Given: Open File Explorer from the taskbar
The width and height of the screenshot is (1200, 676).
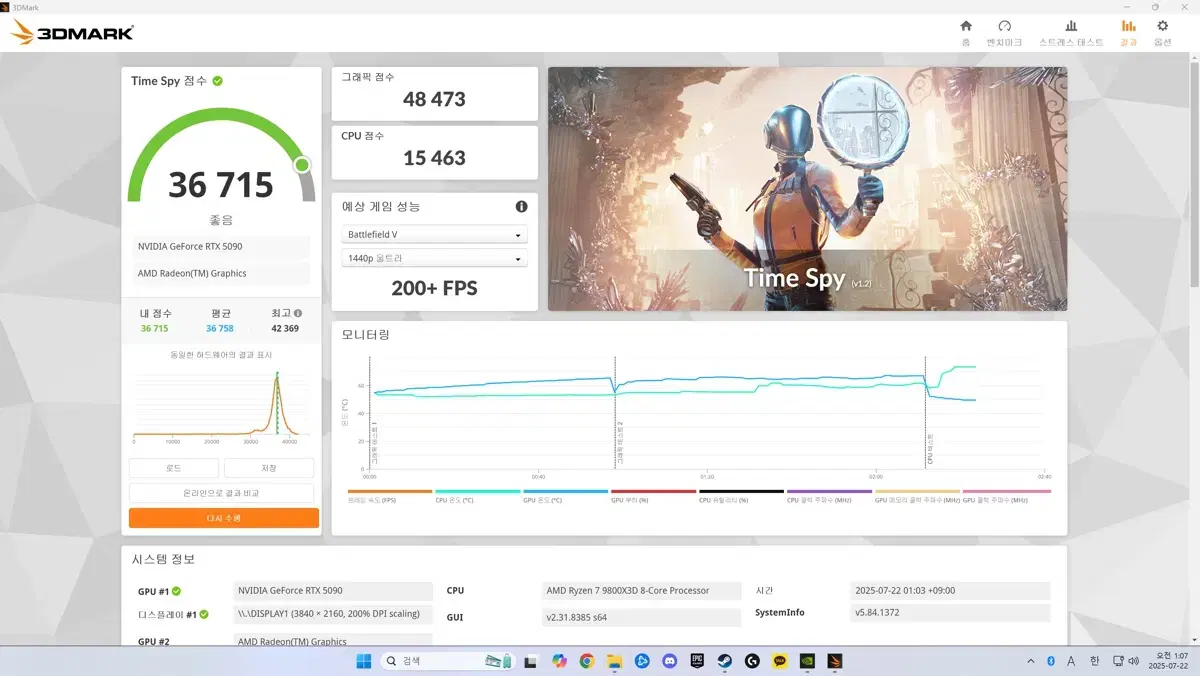Looking at the screenshot, I should (x=614, y=661).
